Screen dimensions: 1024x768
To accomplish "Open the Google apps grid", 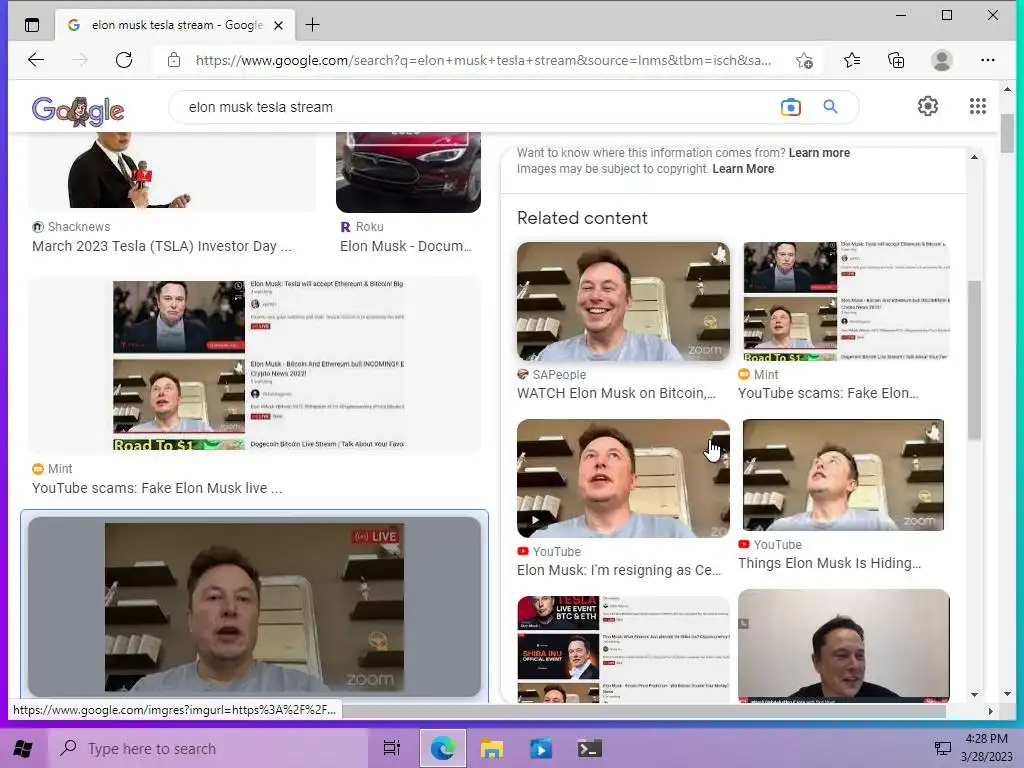I will (x=978, y=106).
